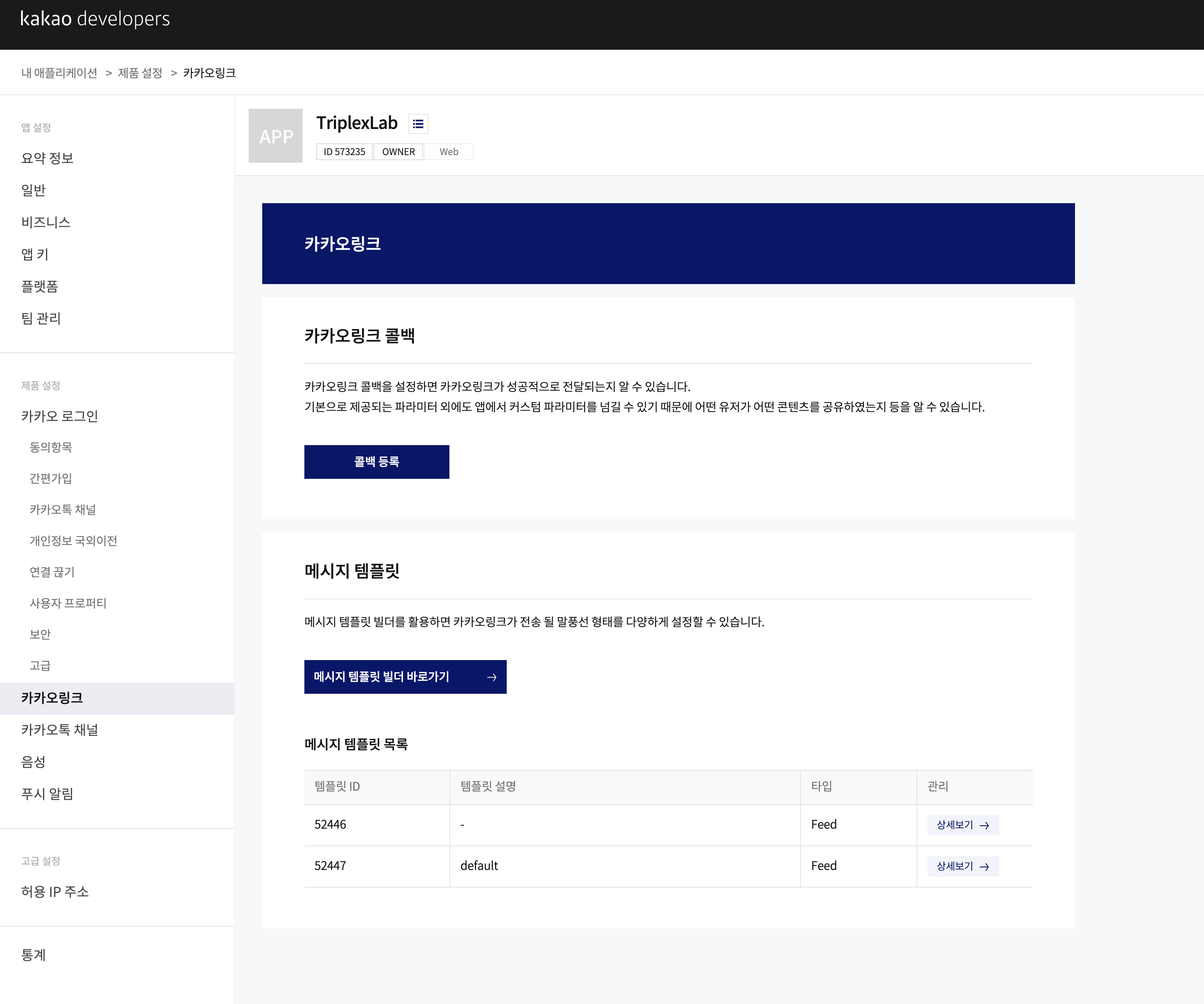Navigate to 카카오 로그인 section
The image size is (1204, 1004).
(59, 416)
